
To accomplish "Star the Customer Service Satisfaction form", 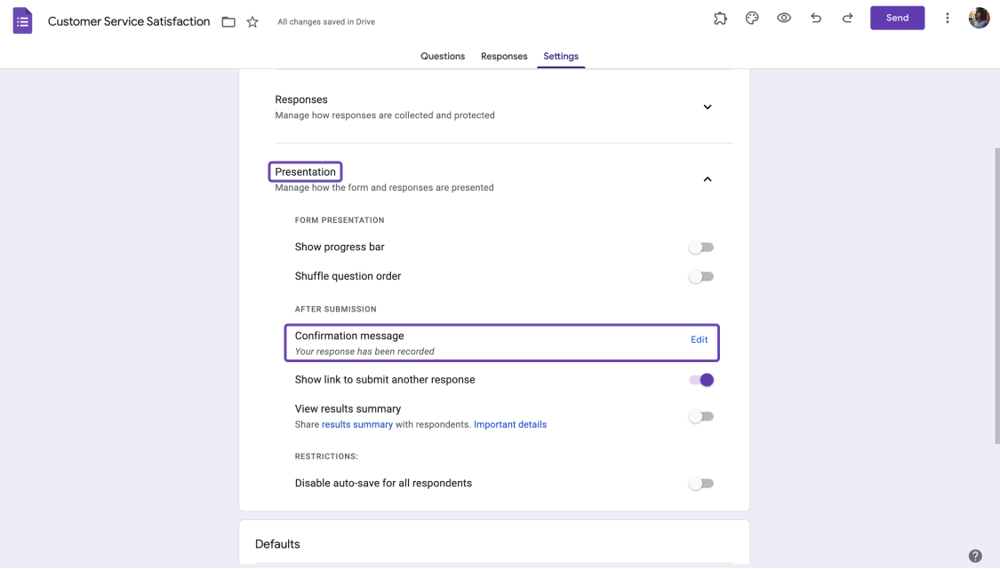I will click(253, 22).
